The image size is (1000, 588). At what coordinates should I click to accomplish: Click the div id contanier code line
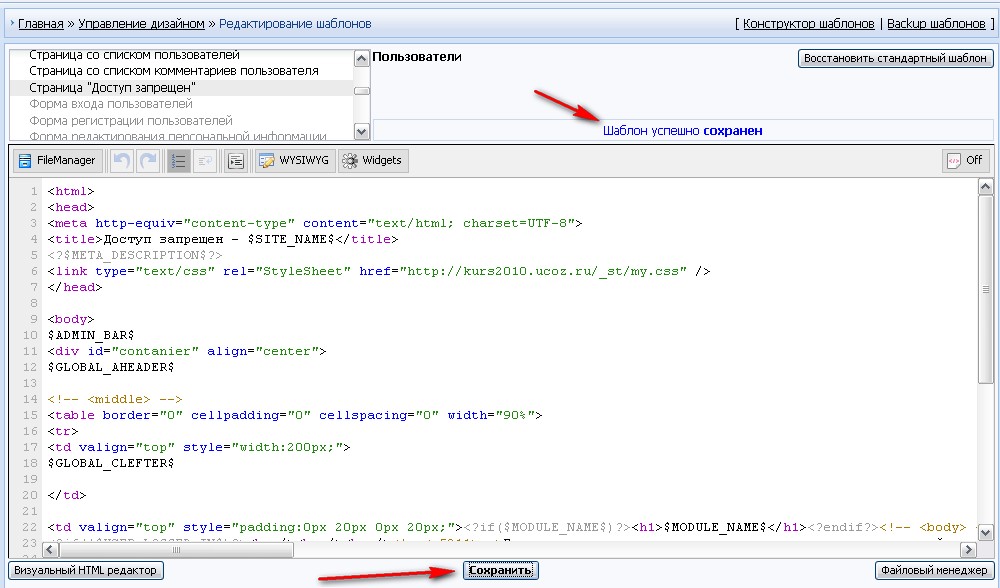pos(187,351)
